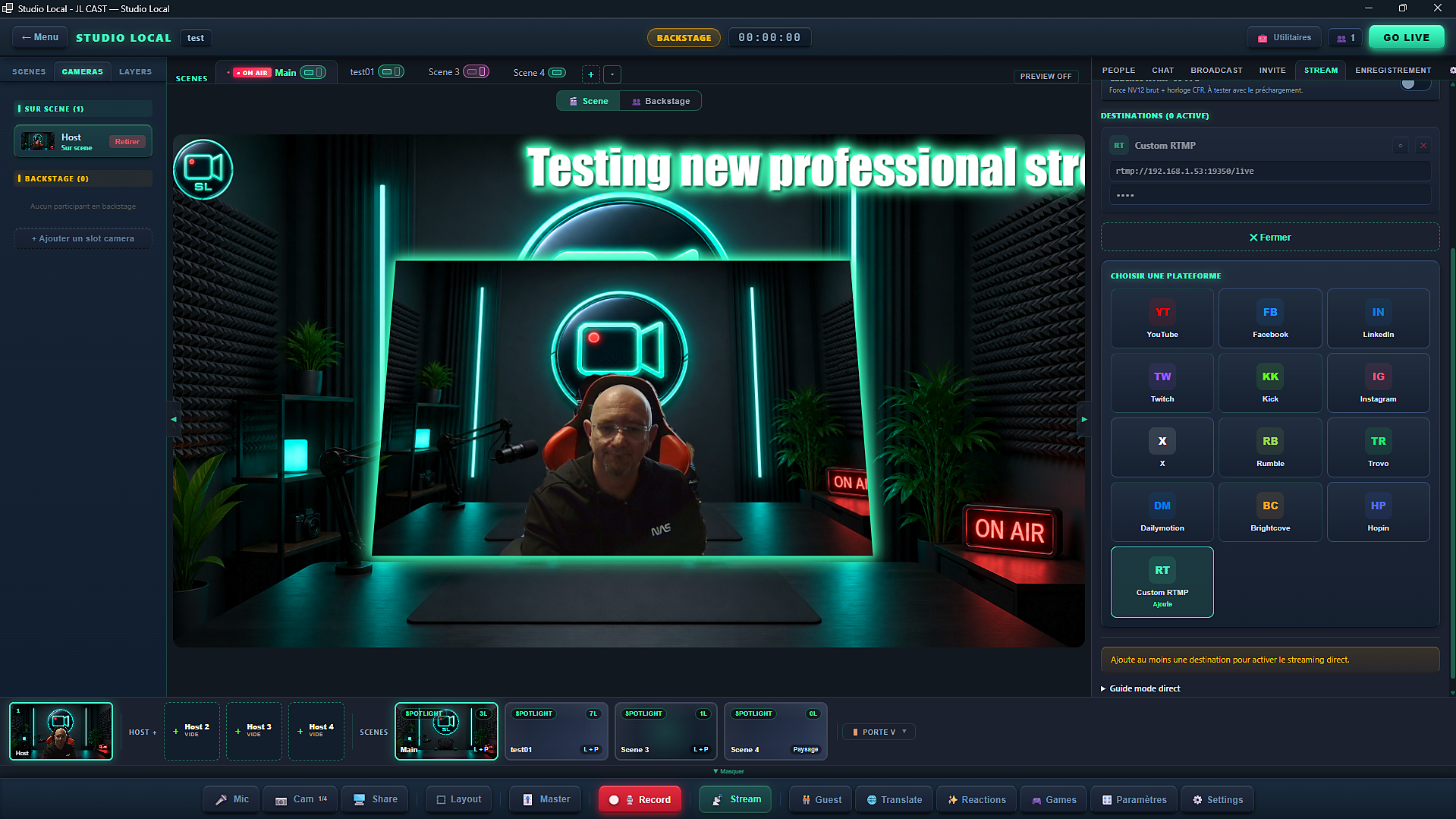Image resolution: width=1456 pixels, height=819 pixels.
Task: Switch to the INVITE tab
Action: (x=1272, y=70)
